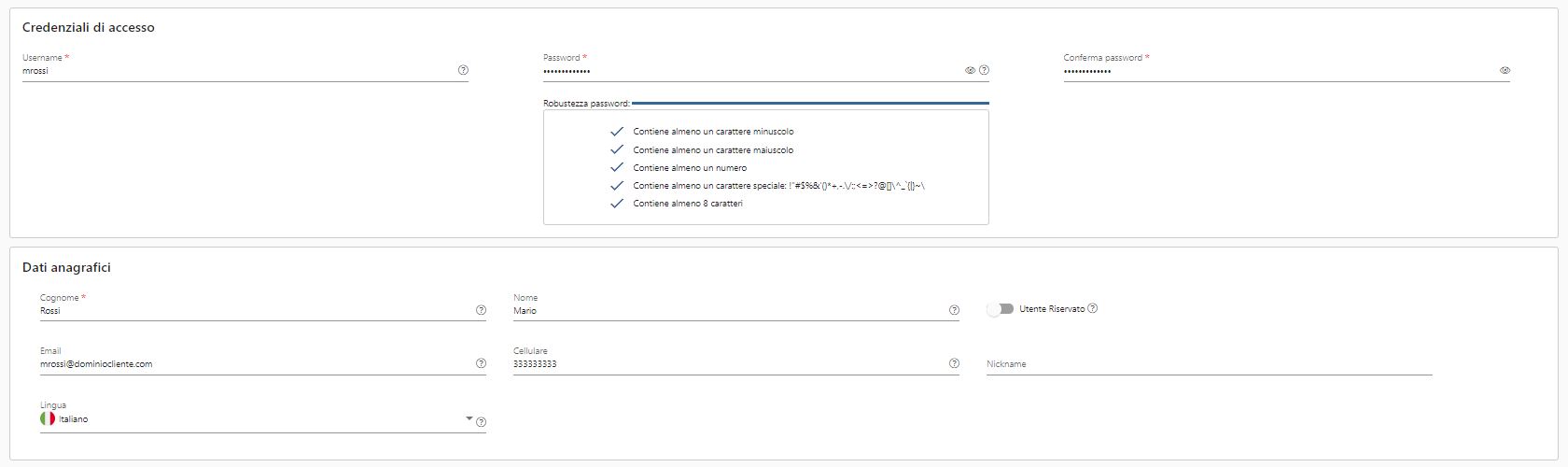The image size is (1568, 467).
Task: Click into the Nickname input field
Action: pos(1210,364)
